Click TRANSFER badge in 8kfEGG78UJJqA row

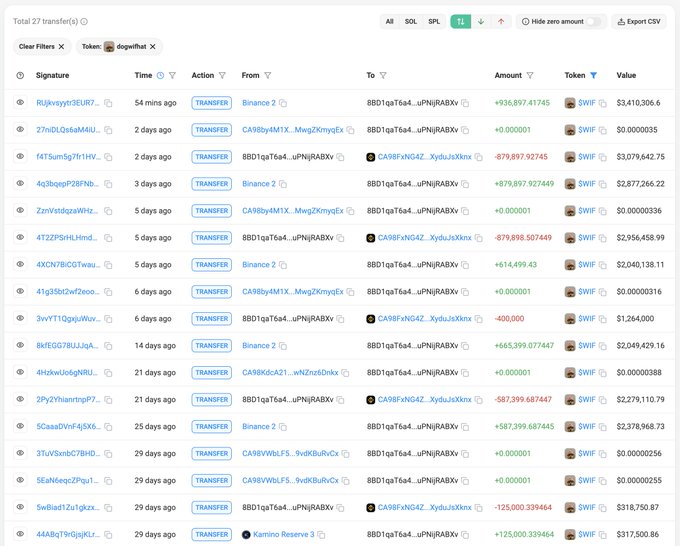pos(212,346)
